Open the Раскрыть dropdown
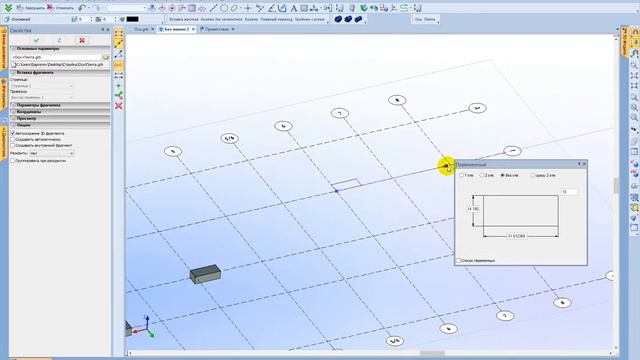The image size is (640, 360). 51,153
